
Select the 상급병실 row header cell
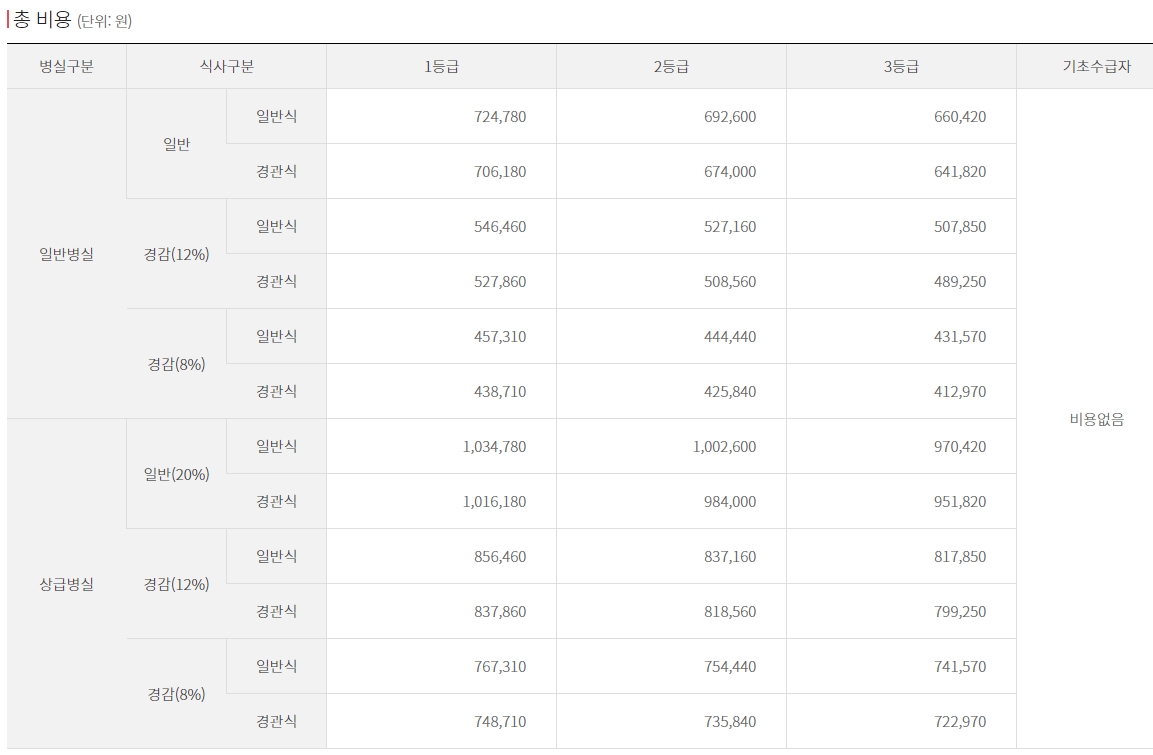[x=66, y=584]
